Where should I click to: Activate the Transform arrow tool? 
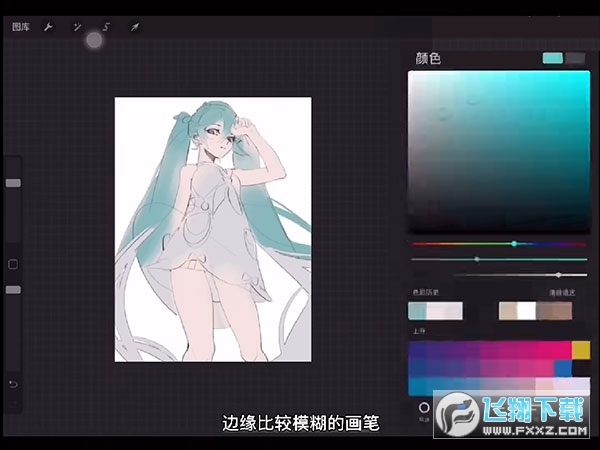pyautogui.click(x=135, y=27)
